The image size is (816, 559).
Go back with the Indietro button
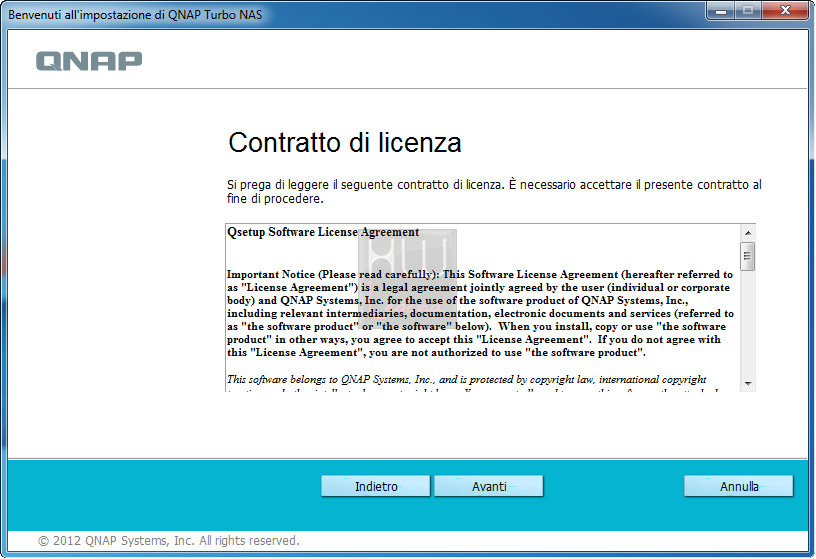pos(376,486)
